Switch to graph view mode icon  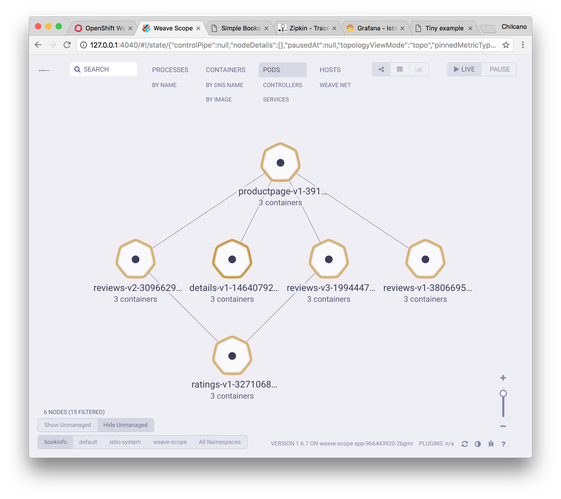click(381, 69)
